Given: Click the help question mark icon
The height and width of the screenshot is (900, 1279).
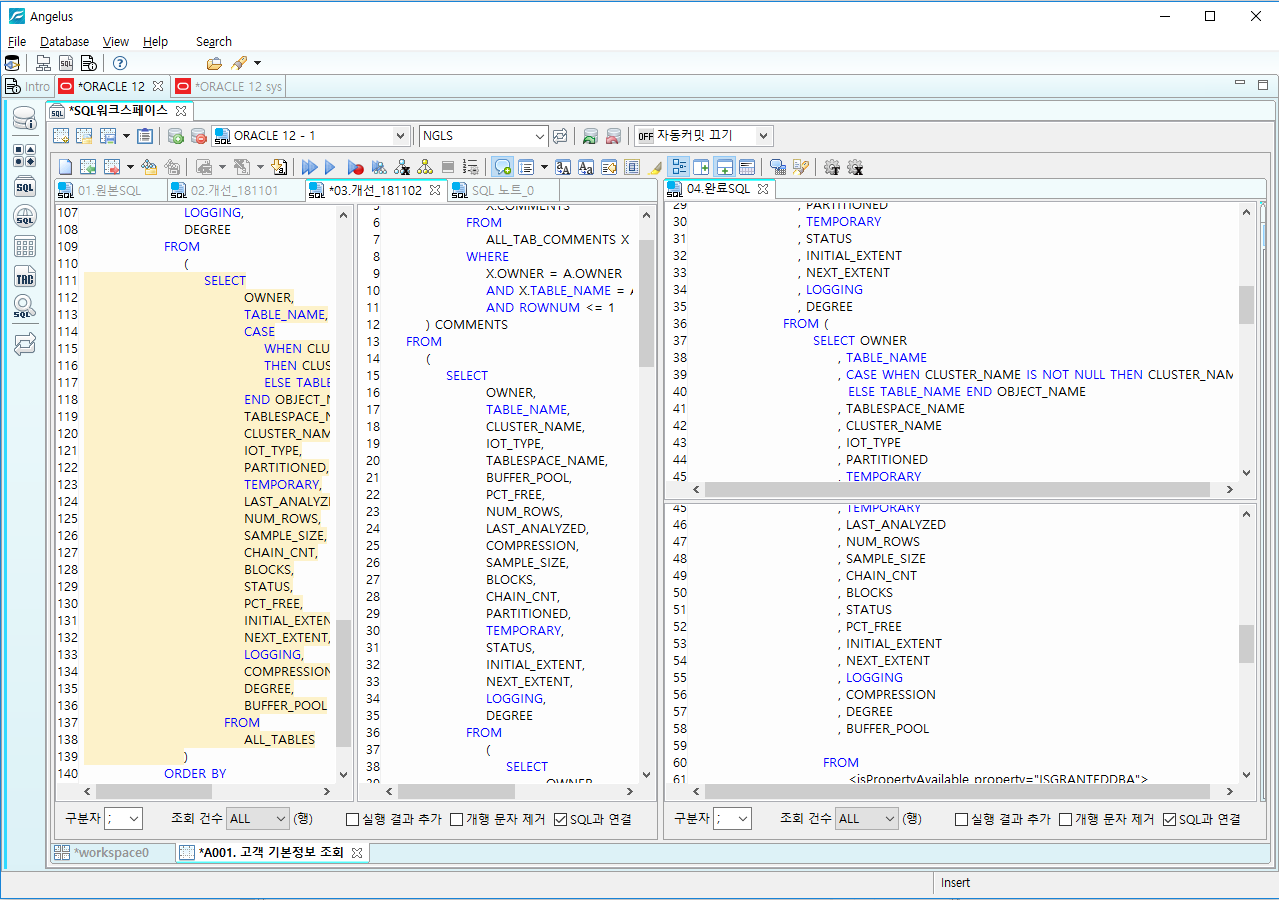Looking at the screenshot, I should click(120, 63).
